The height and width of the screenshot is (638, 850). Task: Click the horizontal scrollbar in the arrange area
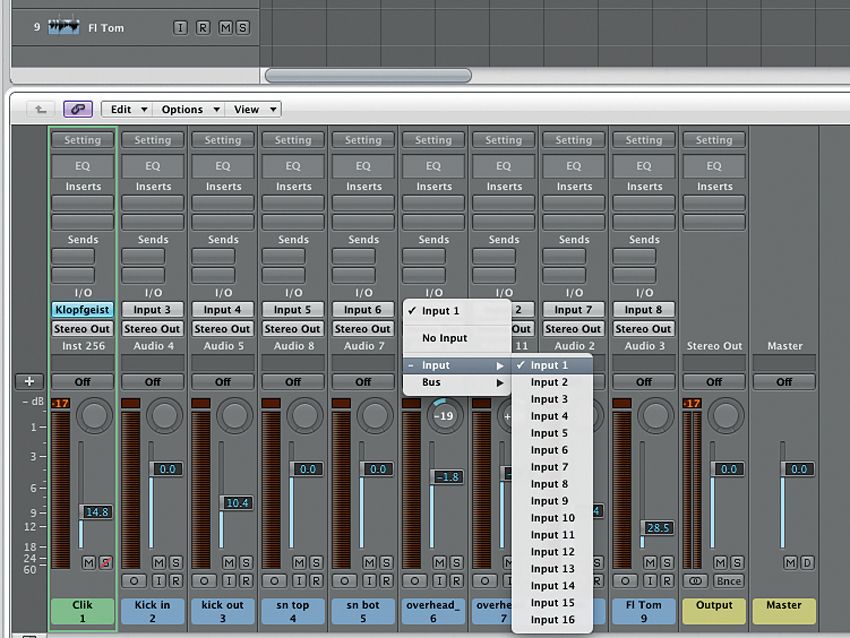(x=365, y=75)
